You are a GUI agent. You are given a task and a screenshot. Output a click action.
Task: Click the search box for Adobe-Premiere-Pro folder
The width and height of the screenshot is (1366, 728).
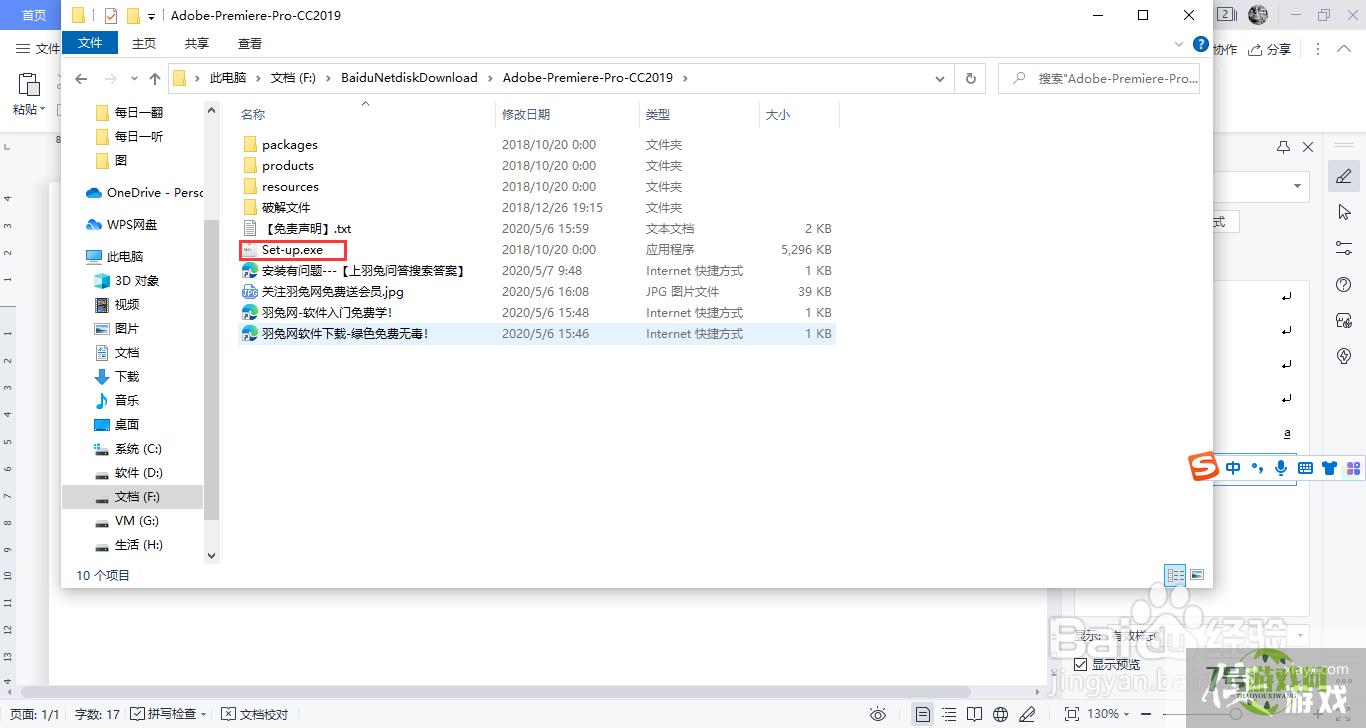click(x=1098, y=78)
